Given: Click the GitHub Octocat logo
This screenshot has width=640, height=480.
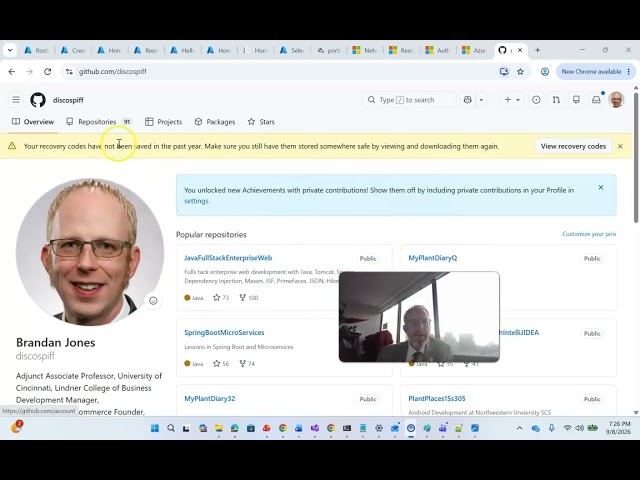Looking at the screenshot, I should [x=38, y=100].
